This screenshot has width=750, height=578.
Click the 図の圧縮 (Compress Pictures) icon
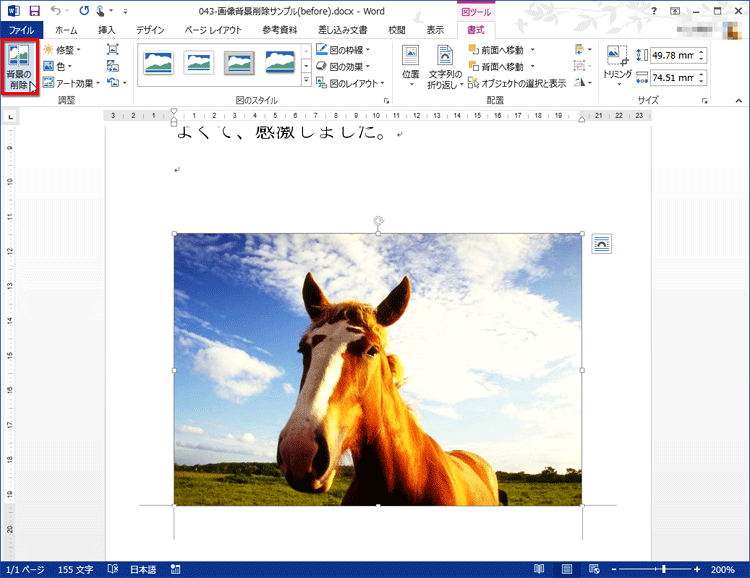tap(112, 48)
